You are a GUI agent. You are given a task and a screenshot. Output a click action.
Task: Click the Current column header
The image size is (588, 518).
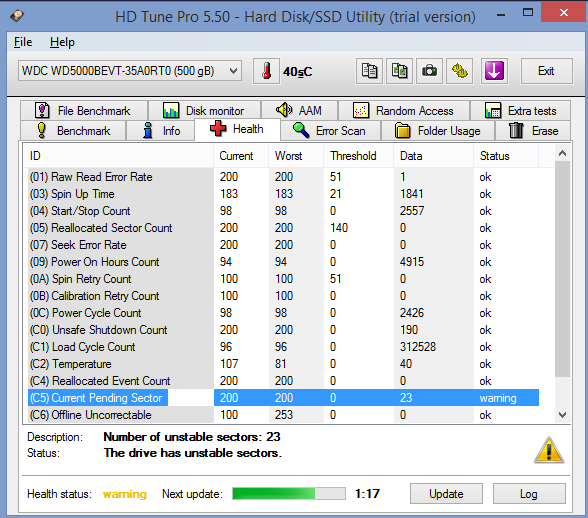[x=241, y=156]
